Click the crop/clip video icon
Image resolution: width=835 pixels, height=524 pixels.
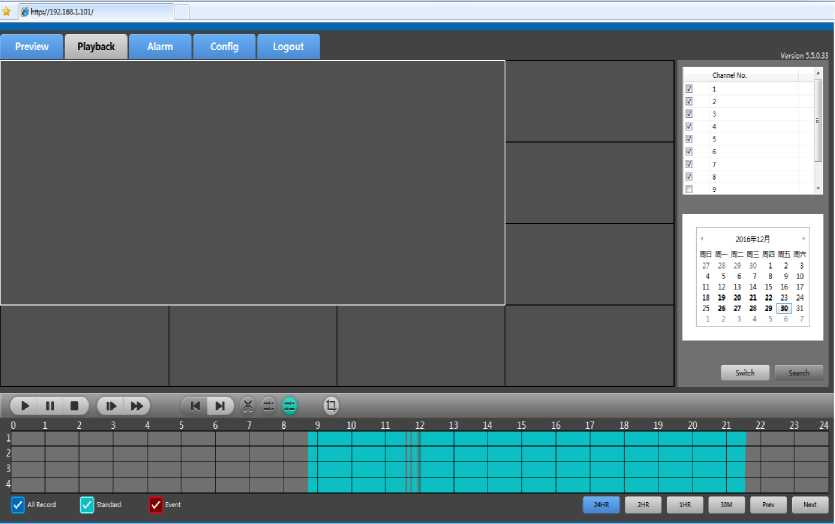(331, 406)
